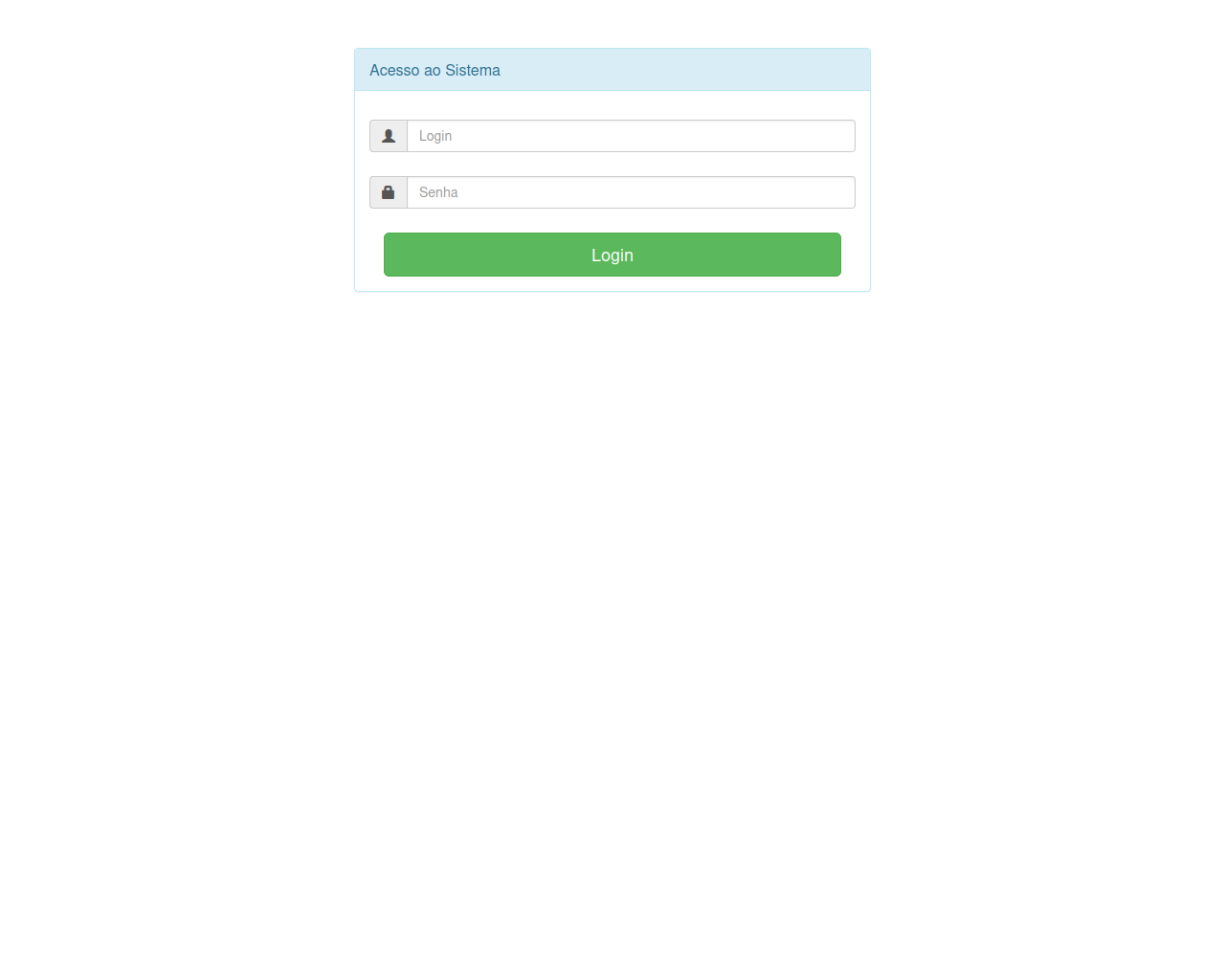The image size is (1225, 980).
Task: Place cursor in the Senha placeholder box
Action: pos(631,192)
